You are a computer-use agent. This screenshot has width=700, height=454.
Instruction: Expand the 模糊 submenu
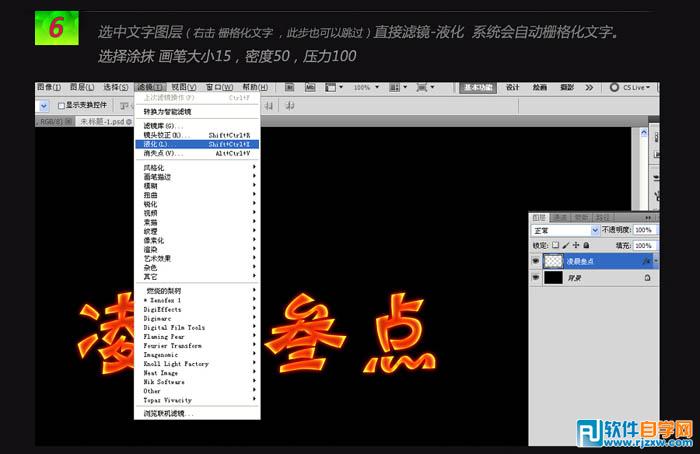pyautogui.click(x=198, y=186)
